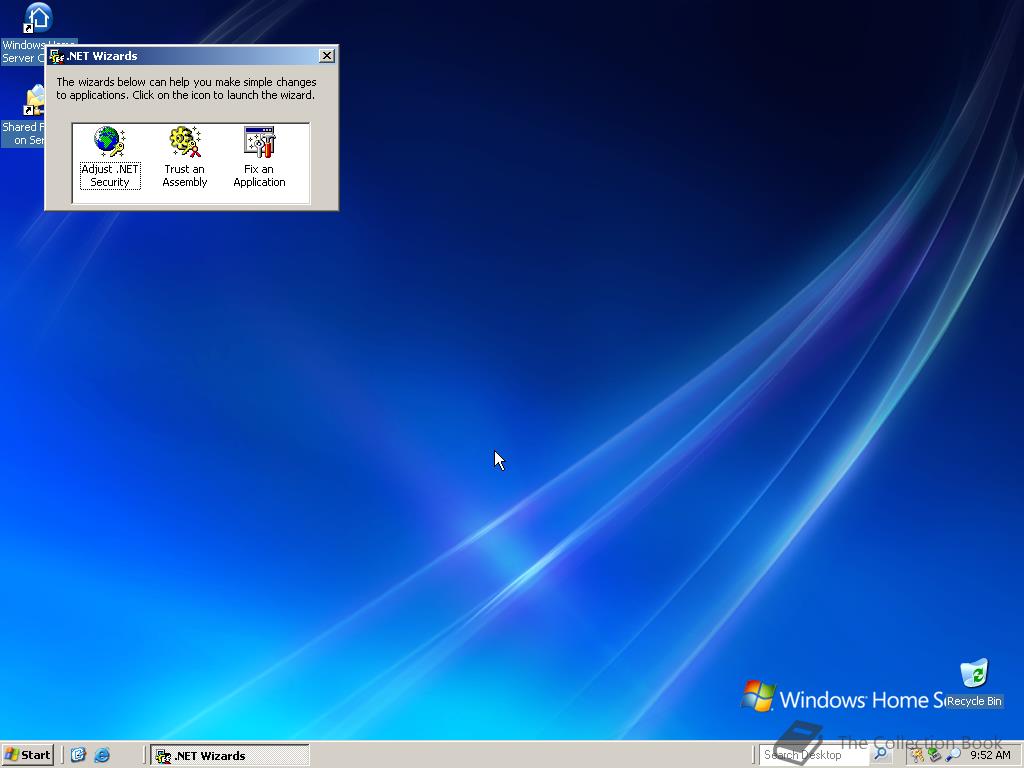This screenshot has height=768, width=1024.
Task: Select the Windows Home Server Console shortcut
Action: pos(38,33)
